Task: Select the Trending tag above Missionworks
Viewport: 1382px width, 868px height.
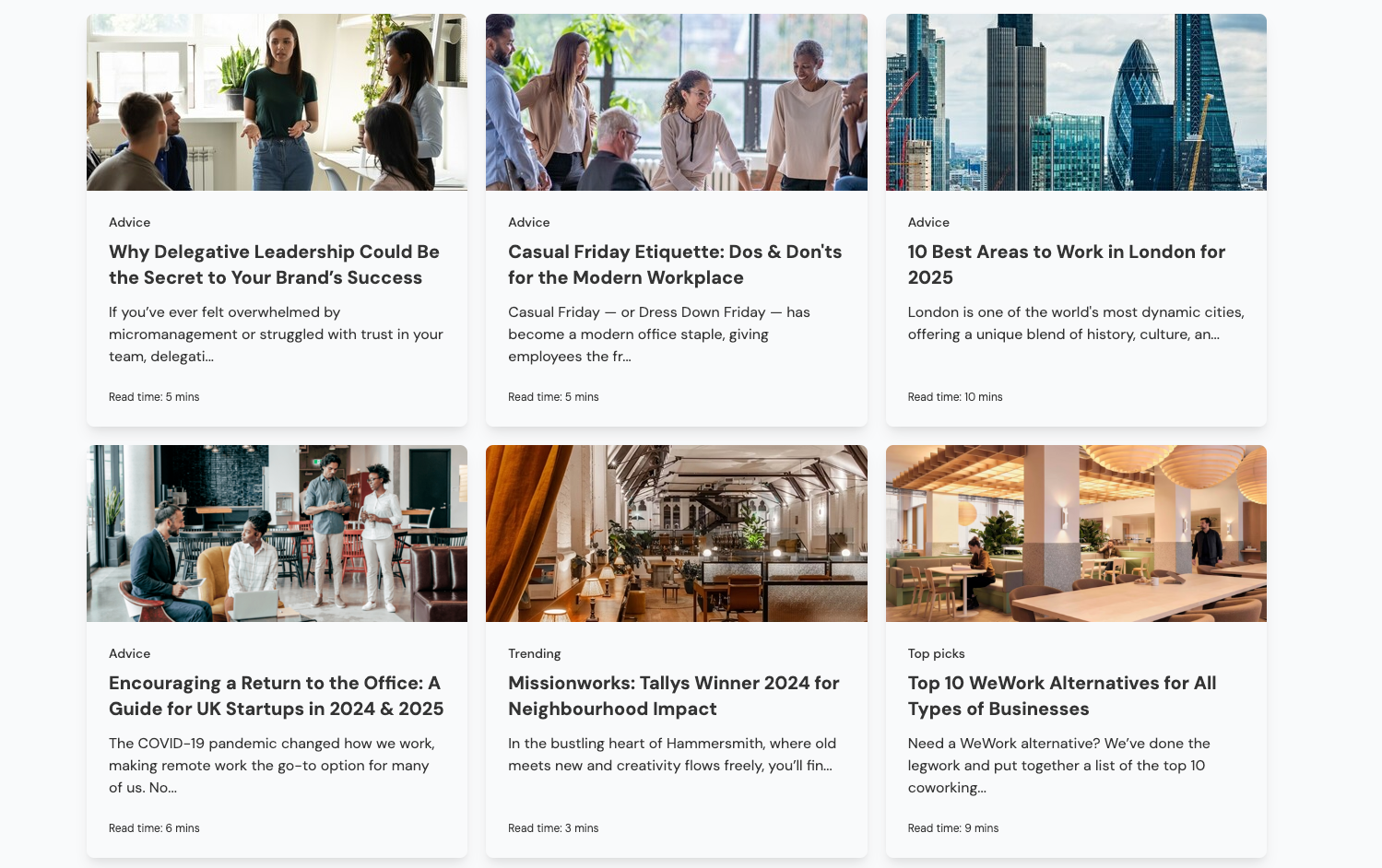Action: coord(534,653)
